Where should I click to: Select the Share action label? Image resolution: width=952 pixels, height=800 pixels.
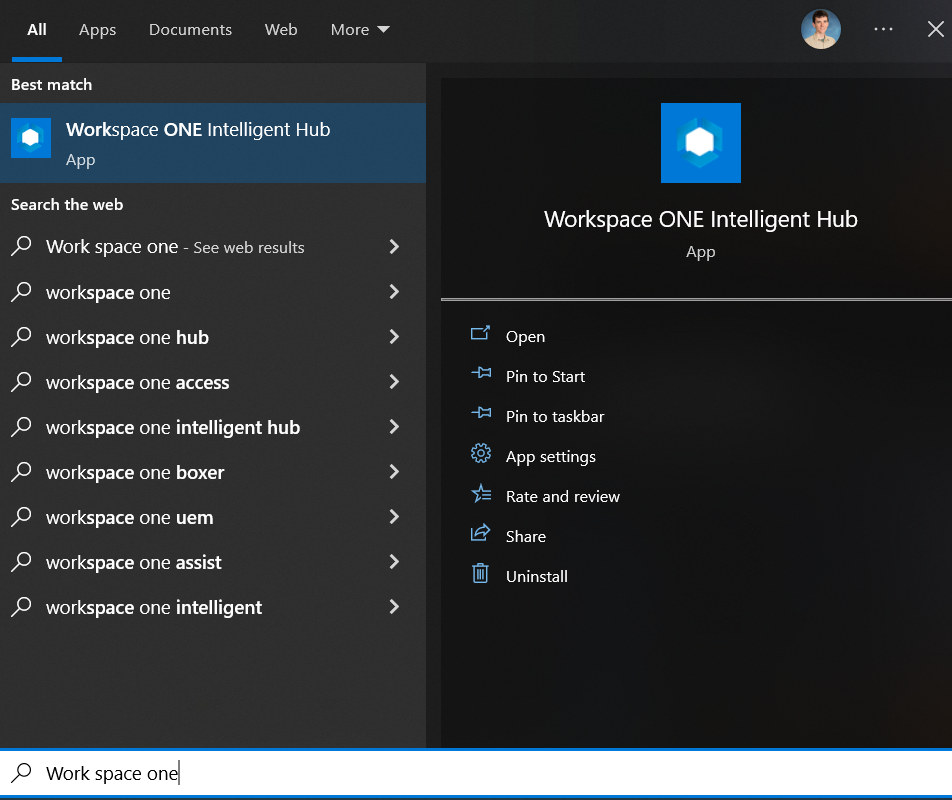point(526,537)
